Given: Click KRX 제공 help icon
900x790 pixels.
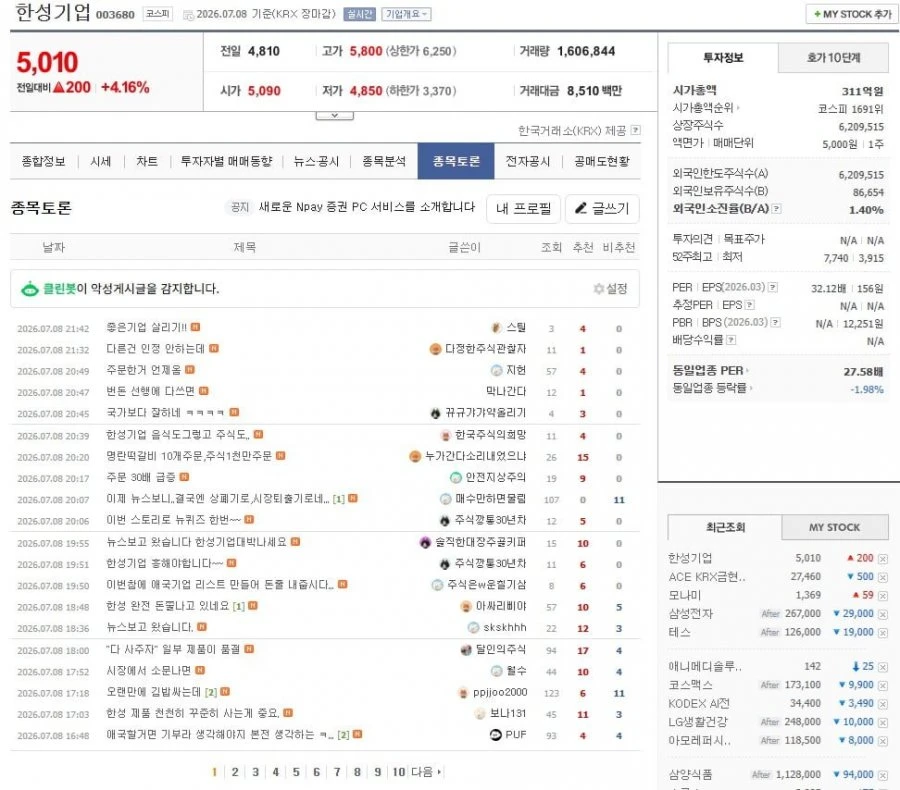Looking at the screenshot, I should pos(635,130).
